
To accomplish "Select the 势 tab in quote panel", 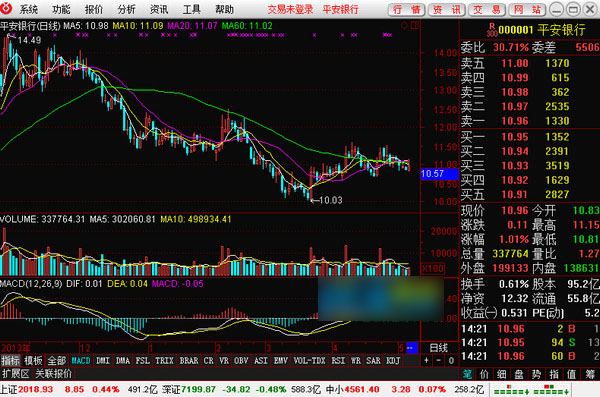I will pyautogui.click(x=537, y=374).
